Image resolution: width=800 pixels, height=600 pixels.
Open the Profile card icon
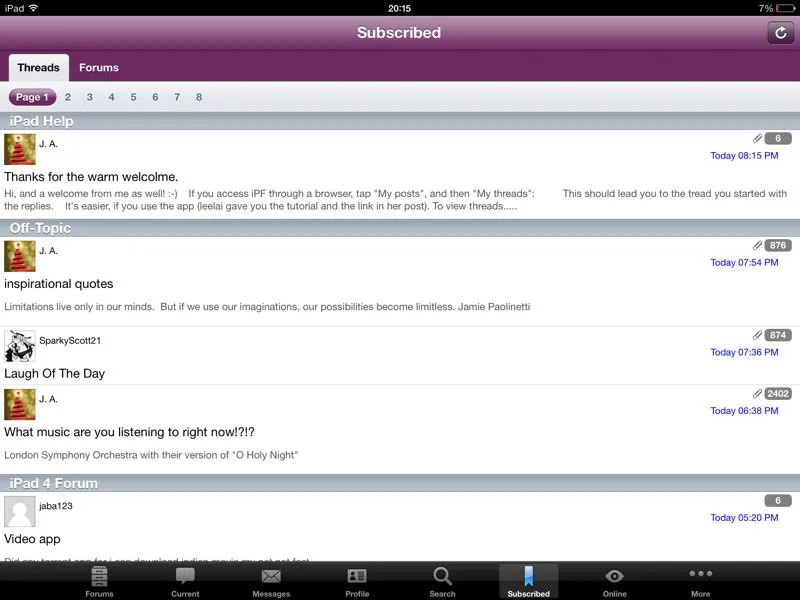click(357, 577)
